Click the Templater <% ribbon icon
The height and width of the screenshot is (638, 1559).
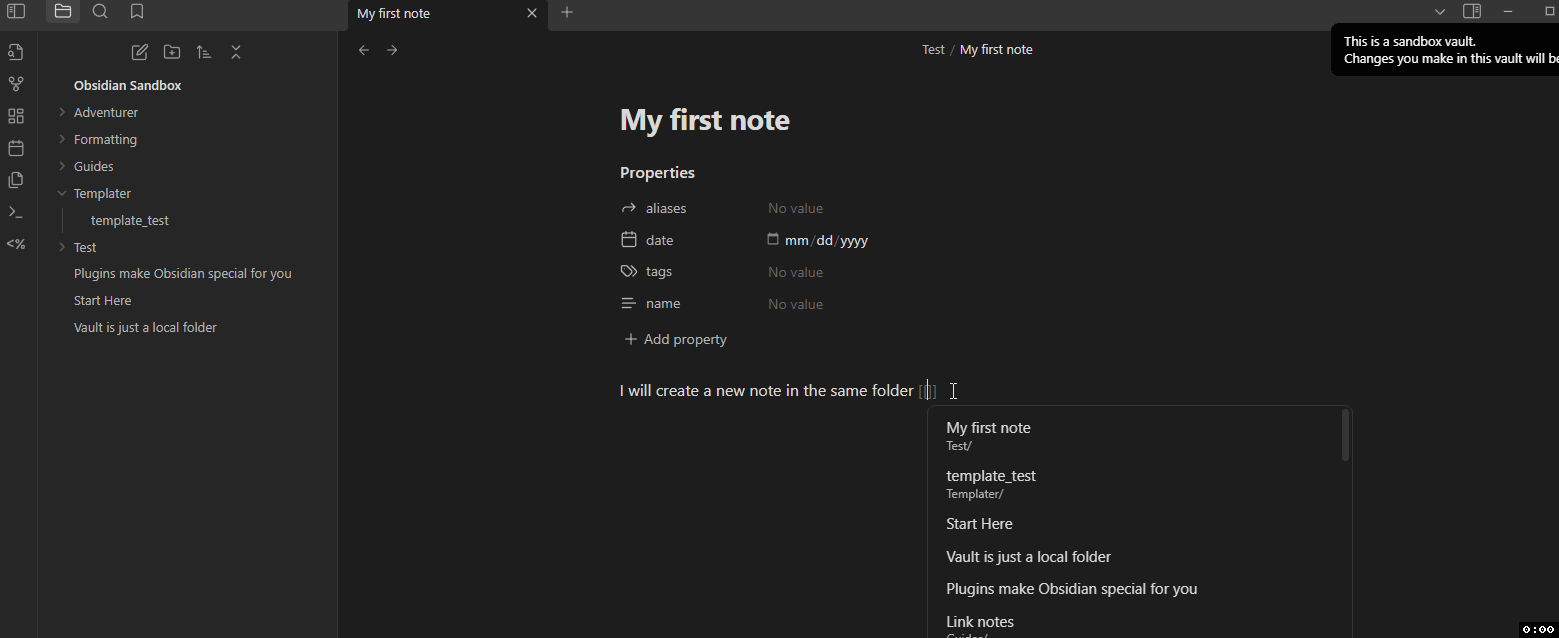coord(16,244)
